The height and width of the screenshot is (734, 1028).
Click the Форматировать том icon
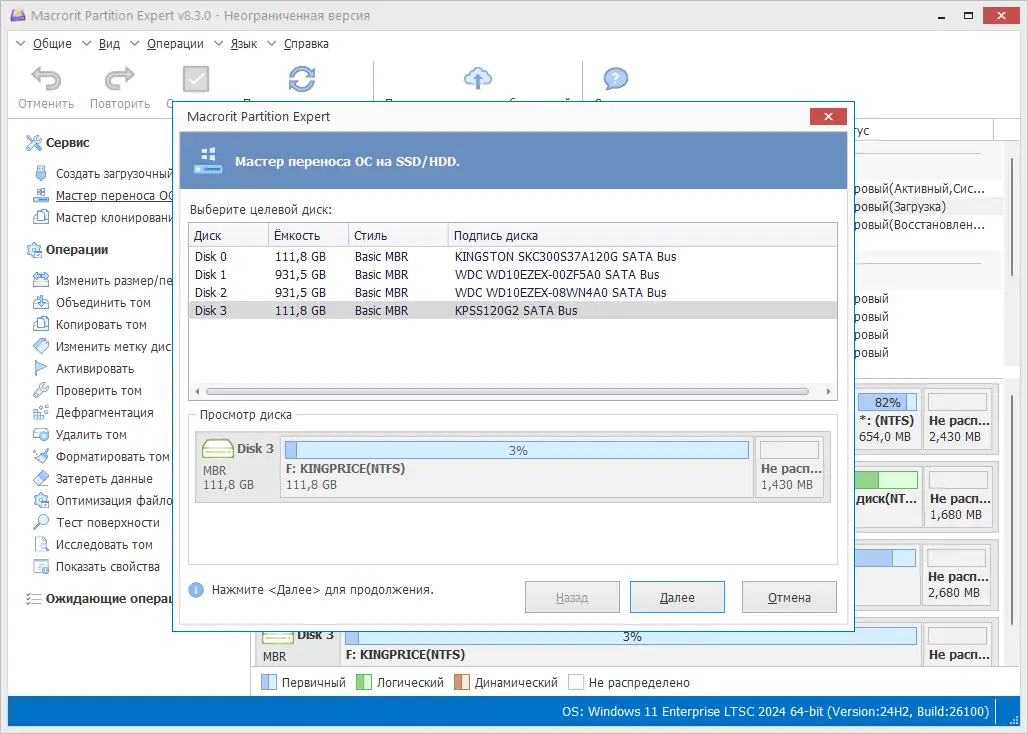[41, 456]
